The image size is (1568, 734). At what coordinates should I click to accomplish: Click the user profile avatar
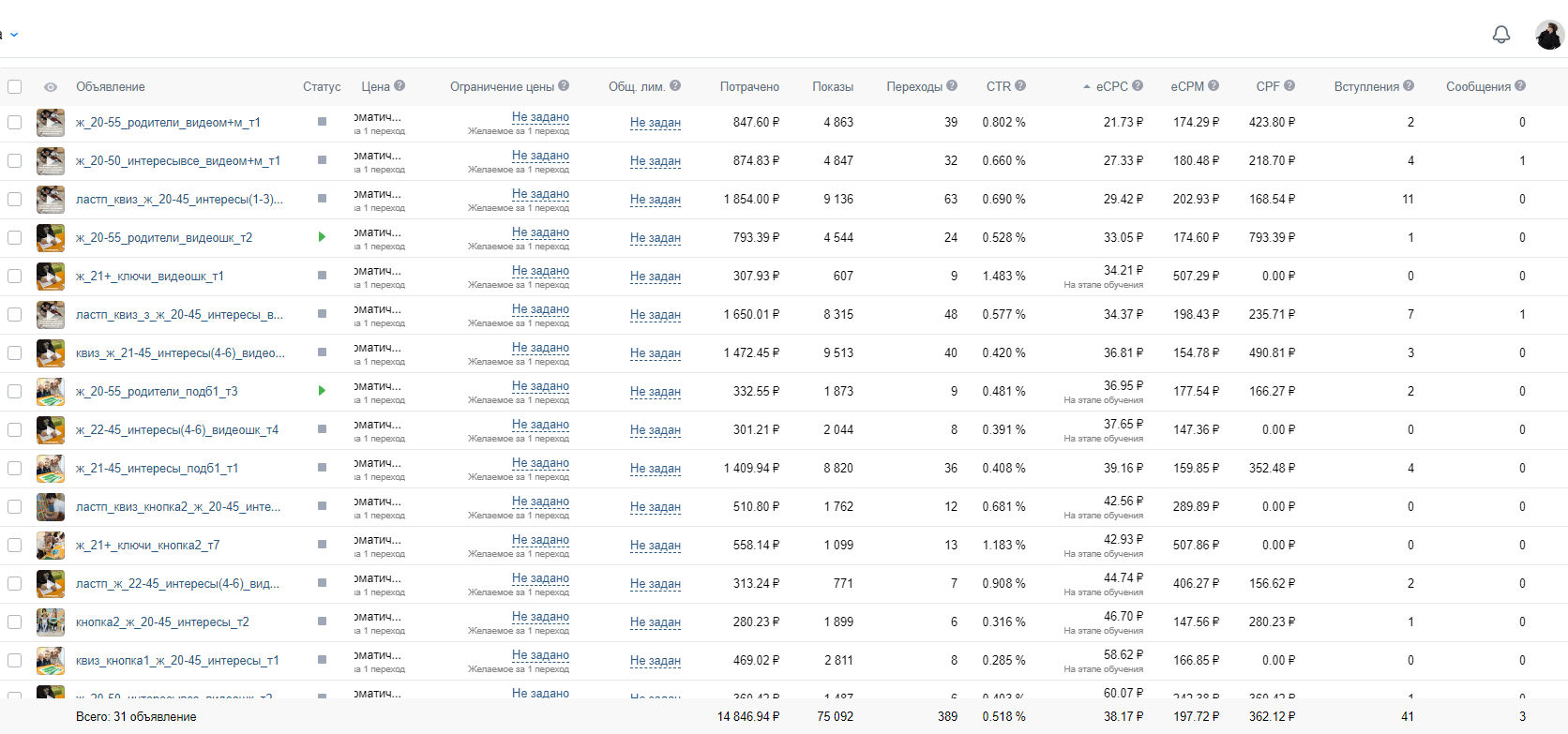(1549, 35)
